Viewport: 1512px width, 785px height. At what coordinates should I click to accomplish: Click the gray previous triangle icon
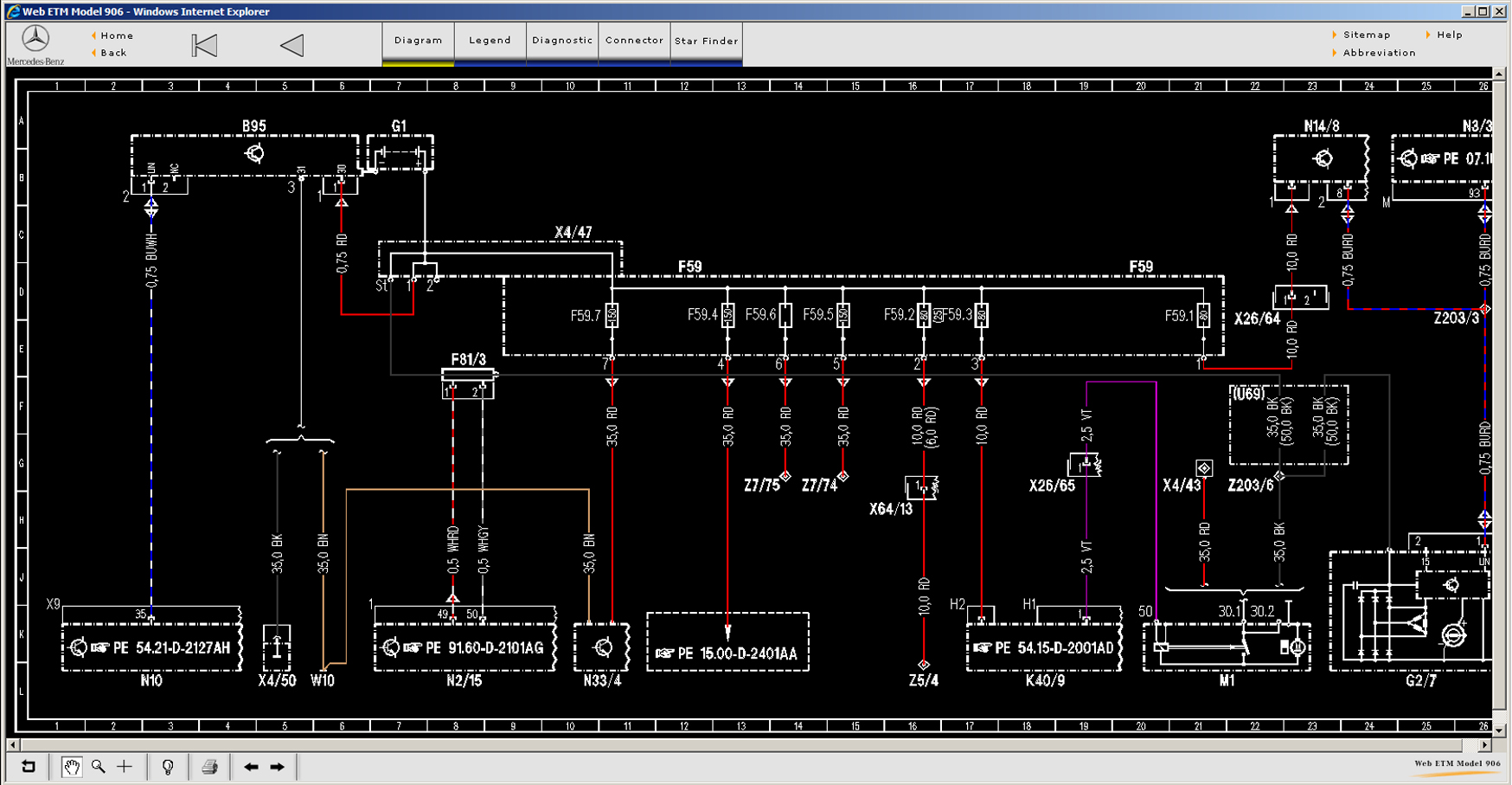(292, 46)
